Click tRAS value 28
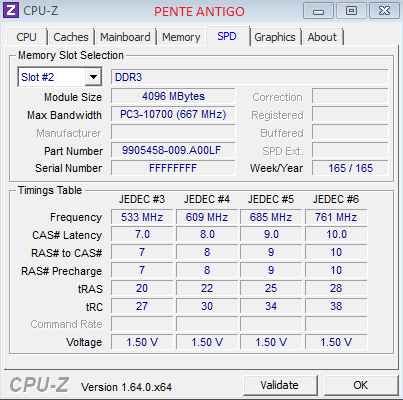The width and height of the screenshot is (403, 400). pos(336,288)
